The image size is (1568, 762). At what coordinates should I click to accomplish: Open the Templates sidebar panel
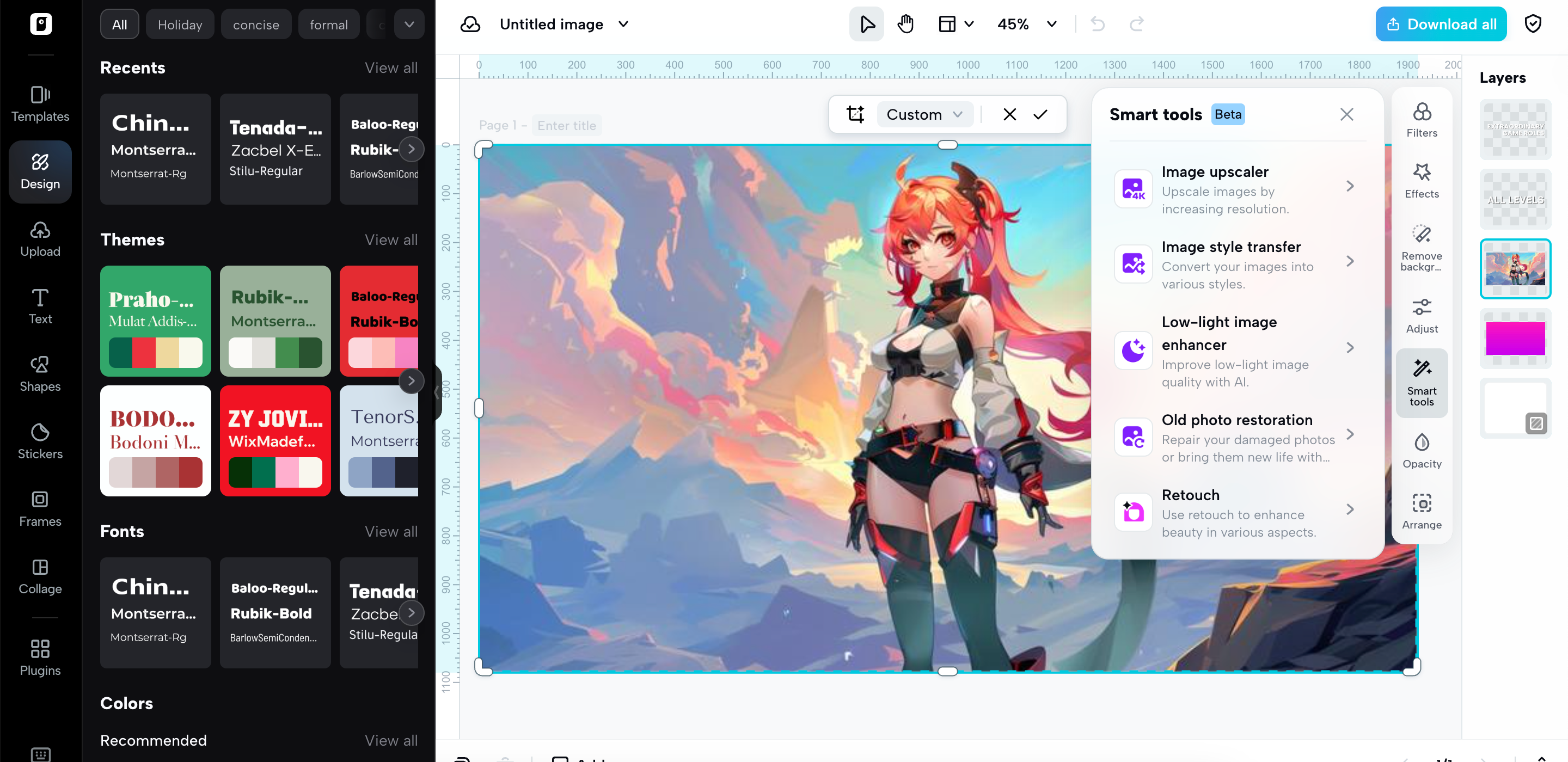tap(40, 104)
